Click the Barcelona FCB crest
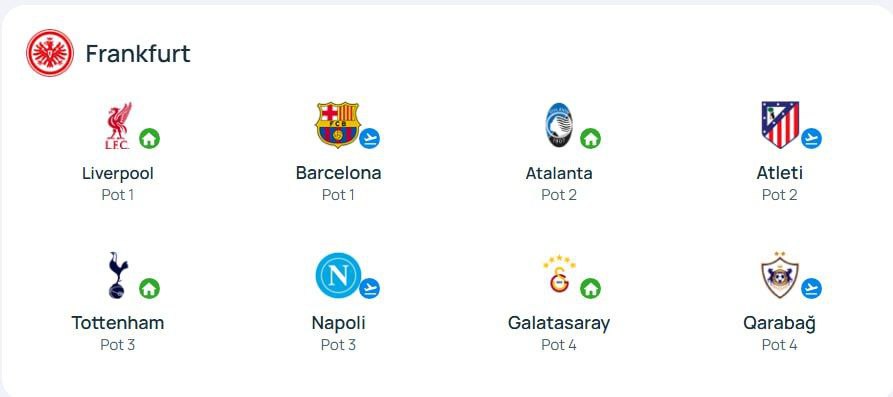Screen dimensions: 893x397 [x=338, y=125]
